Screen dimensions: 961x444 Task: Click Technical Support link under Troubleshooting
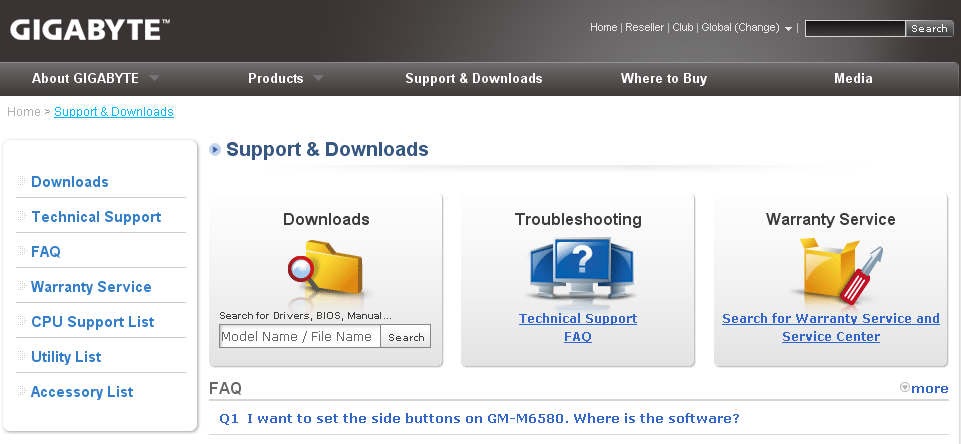tap(578, 319)
